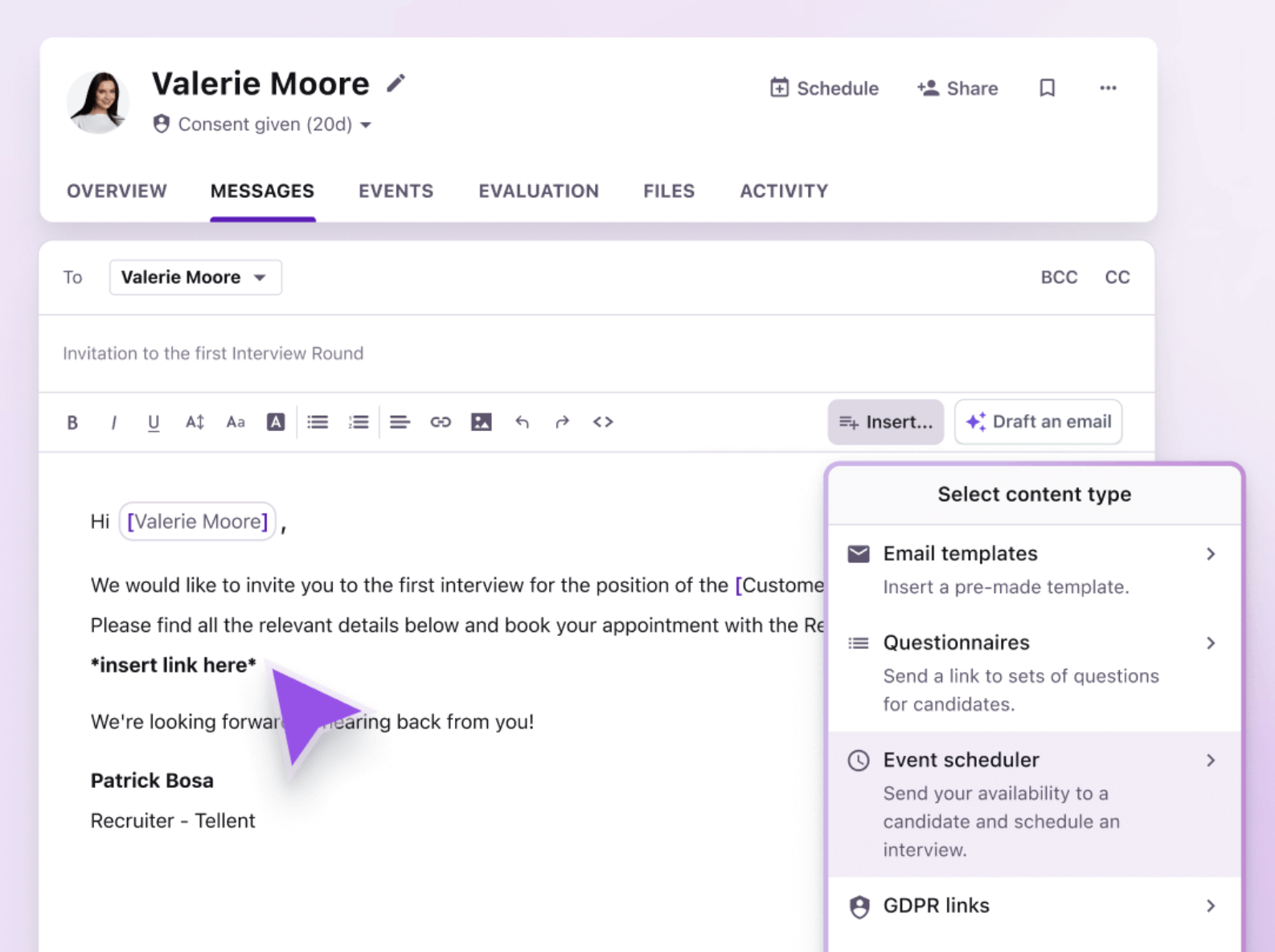Create a bulleted list
This screenshot has height=952, width=1275.
click(x=318, y=422)
